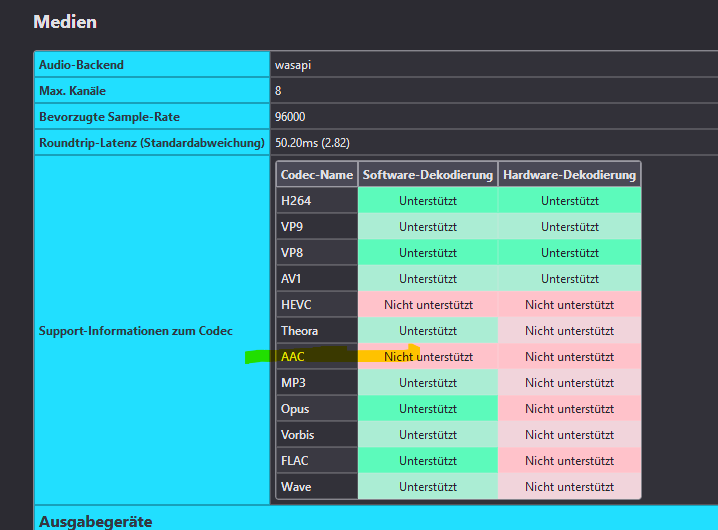Screen dimensions: 718x530
Task: Click AAC hardware Nicht unterstützt cell
Action: point(569,357)
